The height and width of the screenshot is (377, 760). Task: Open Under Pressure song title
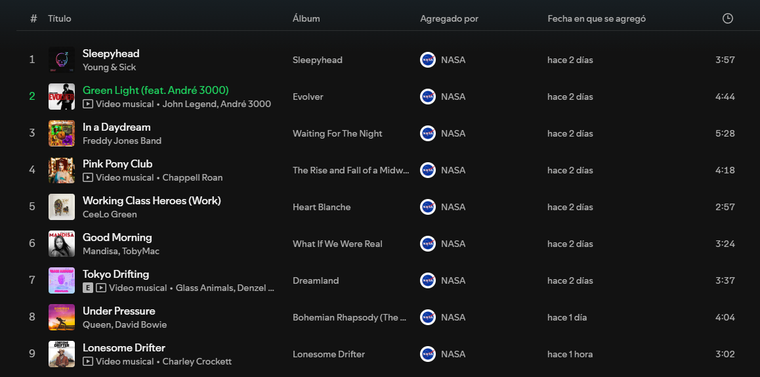coord(119,311)
